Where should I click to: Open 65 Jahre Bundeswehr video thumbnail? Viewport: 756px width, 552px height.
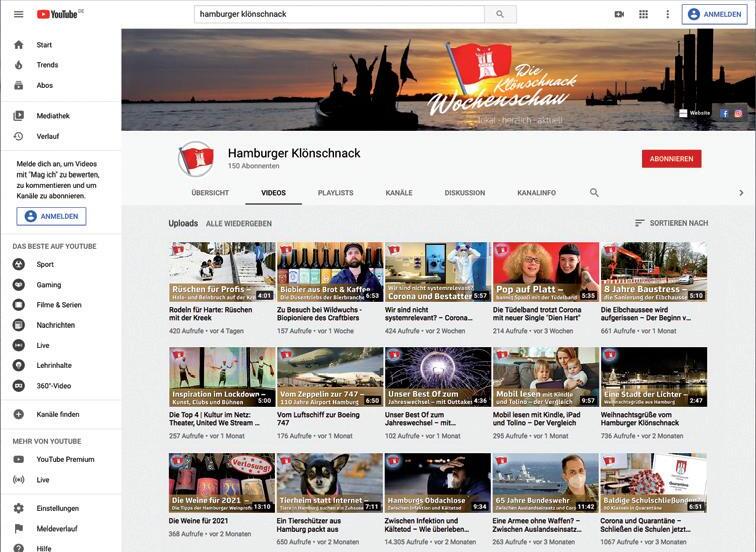pos(546,483)
